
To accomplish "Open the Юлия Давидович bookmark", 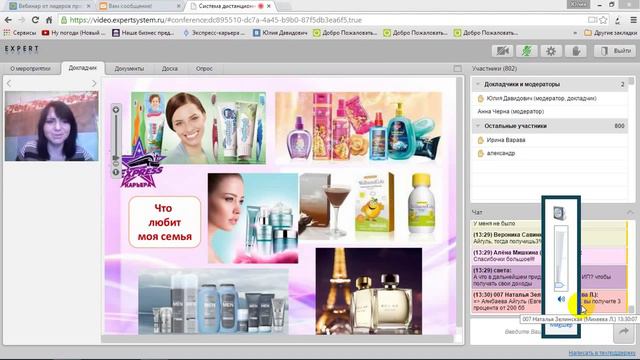I will pyautogui.click(x=280, y=33).
